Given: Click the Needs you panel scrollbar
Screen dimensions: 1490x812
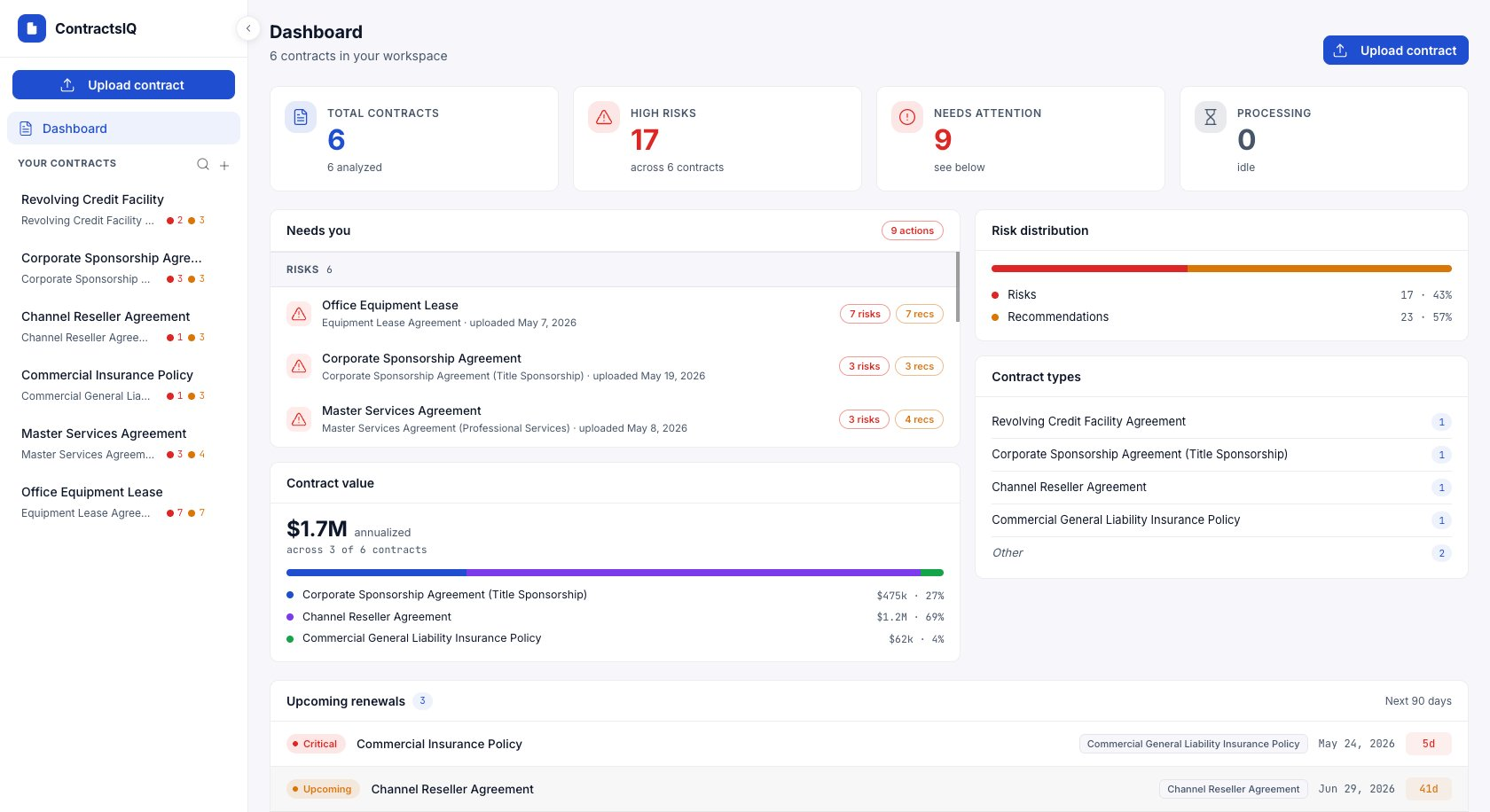Looking at the screenshot, I should (x=958, y=286).
